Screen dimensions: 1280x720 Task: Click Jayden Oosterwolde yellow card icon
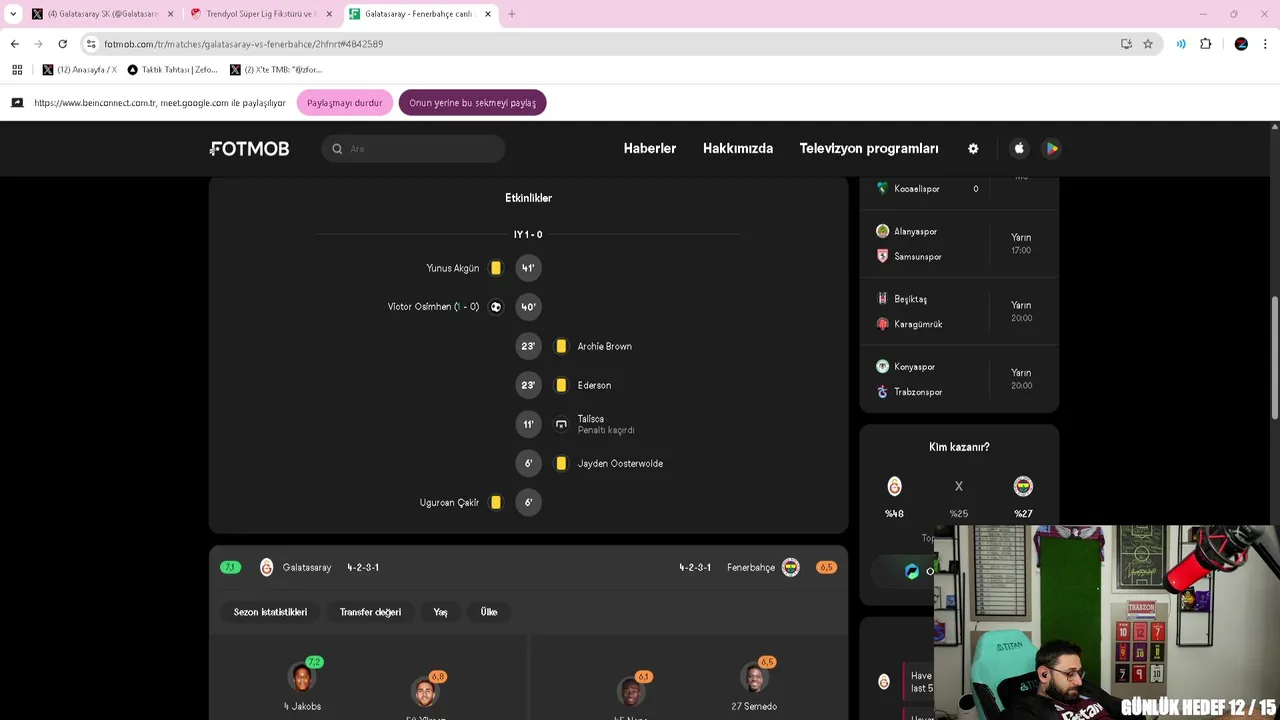click(561, 463)
